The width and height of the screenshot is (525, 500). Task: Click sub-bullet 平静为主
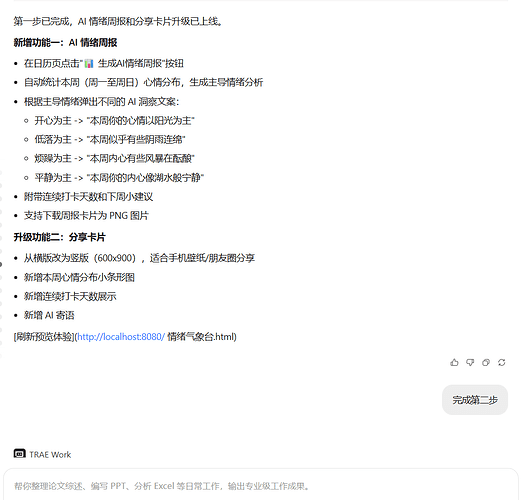click(x=119, y=177)
